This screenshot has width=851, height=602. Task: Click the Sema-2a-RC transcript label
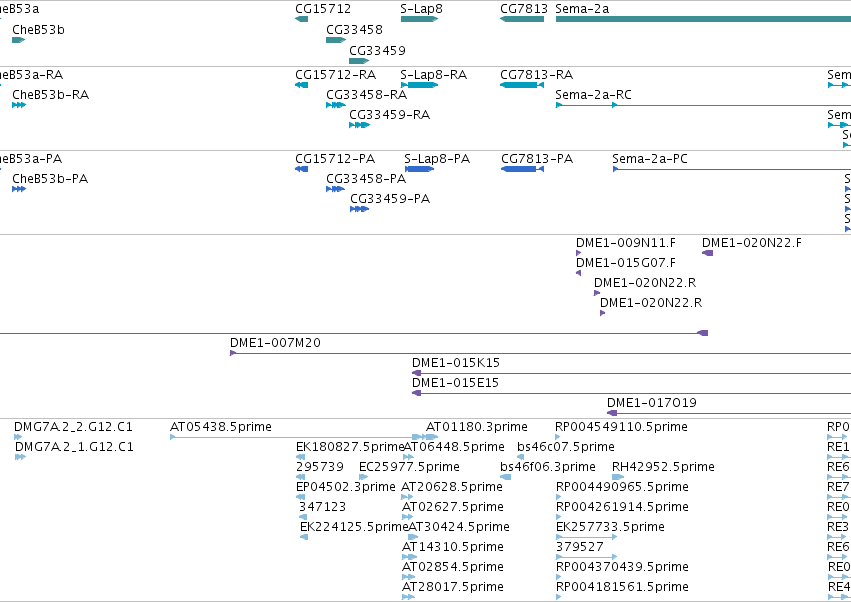coord(593,94)
